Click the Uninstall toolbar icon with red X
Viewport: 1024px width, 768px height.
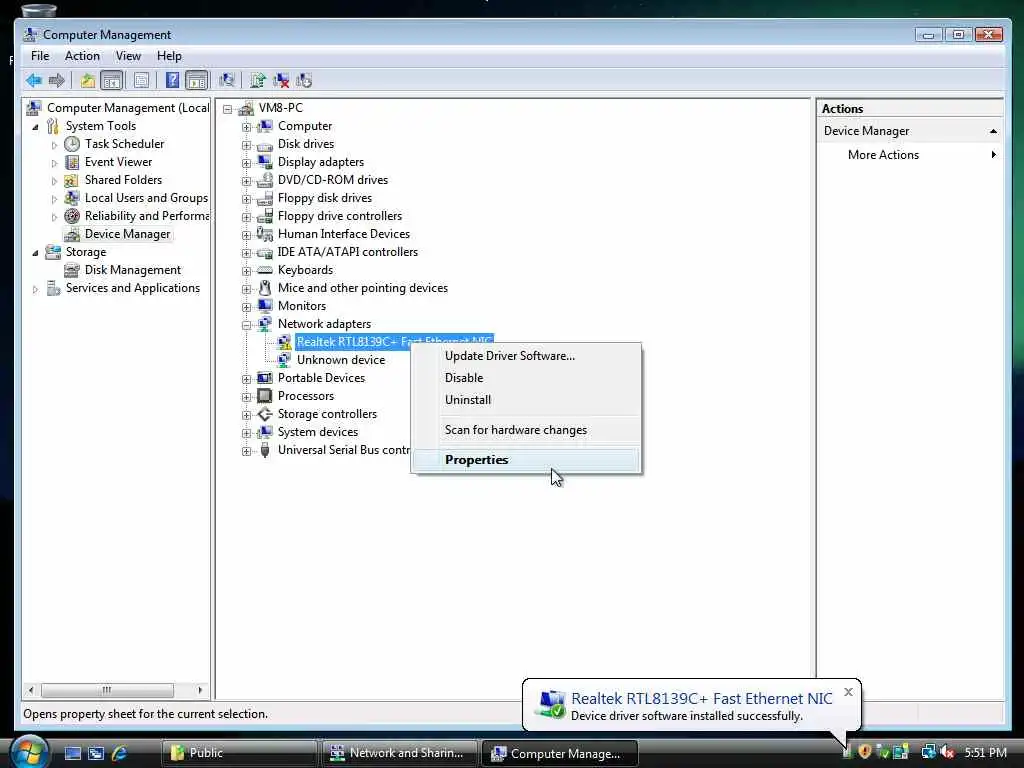[281, 80]
